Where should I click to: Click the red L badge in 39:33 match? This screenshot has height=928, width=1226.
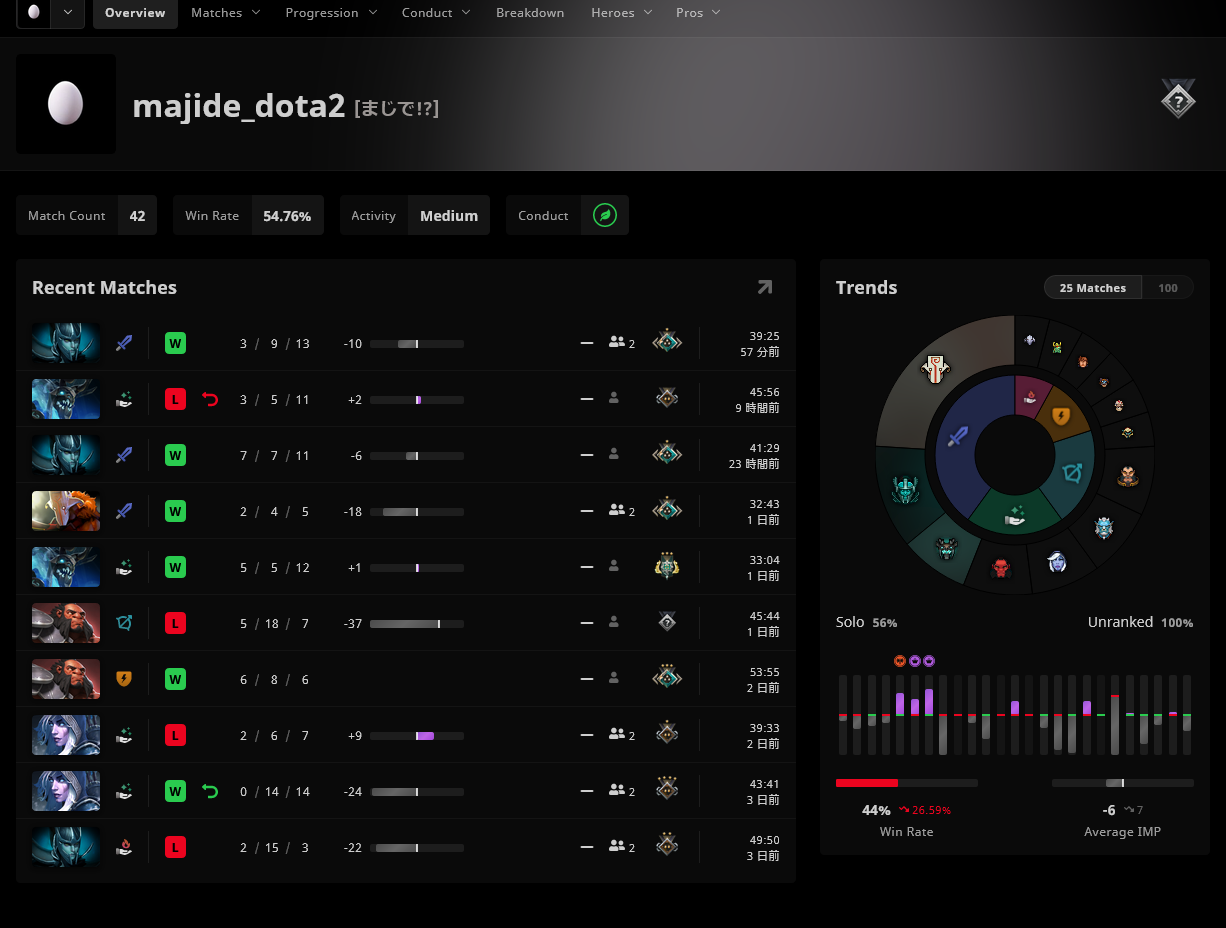(x=175, y=735)
